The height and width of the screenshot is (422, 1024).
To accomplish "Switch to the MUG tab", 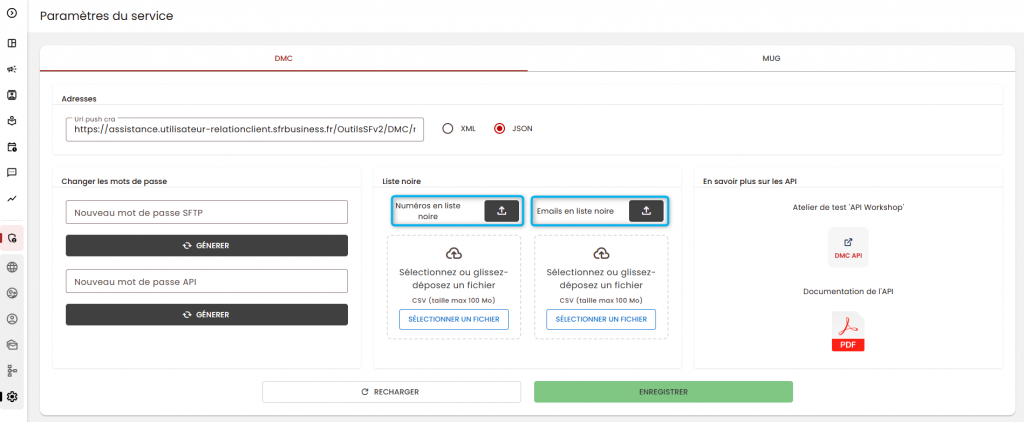I will tap(771, 58).
